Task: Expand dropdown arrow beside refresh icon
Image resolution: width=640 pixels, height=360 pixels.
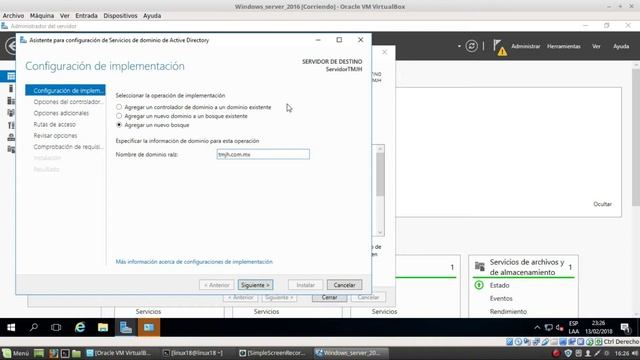Action: (459, 46)
